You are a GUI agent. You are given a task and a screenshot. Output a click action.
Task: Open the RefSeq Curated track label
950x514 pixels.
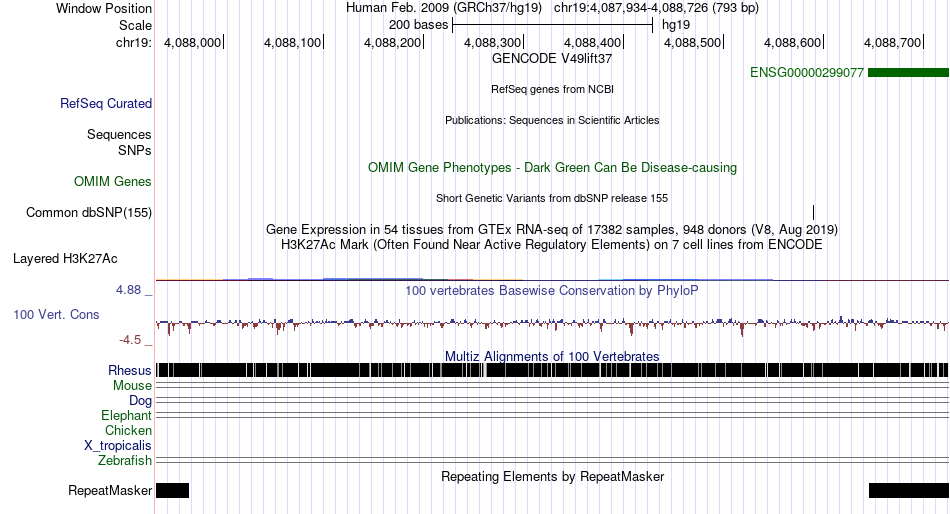pyautogui.click(x=106, y=104)
